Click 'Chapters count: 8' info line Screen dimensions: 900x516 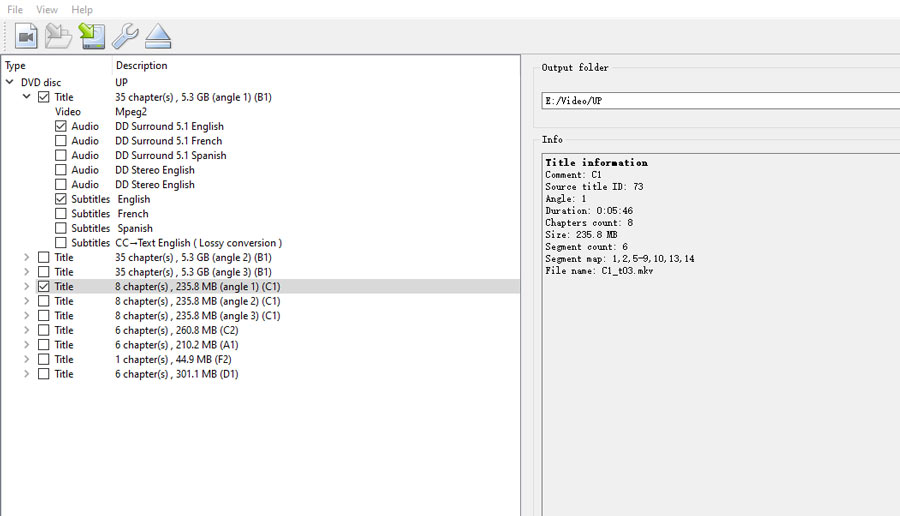click(589, 223)
